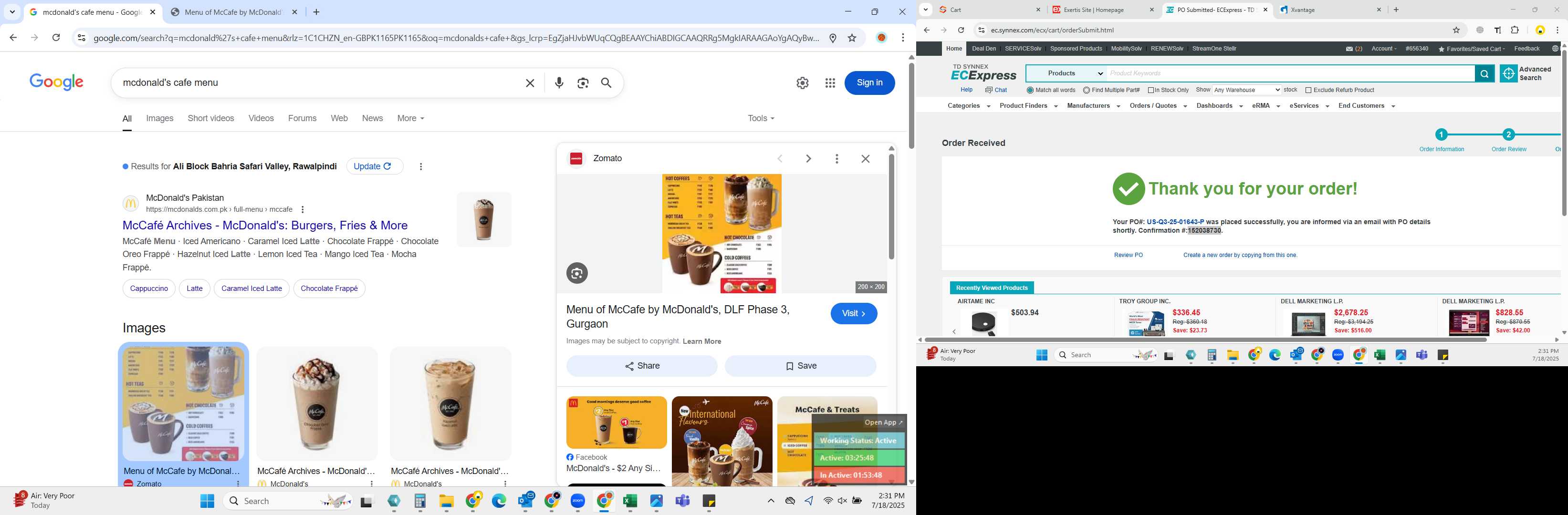Select the Cappuccino chip

(148, 289)
